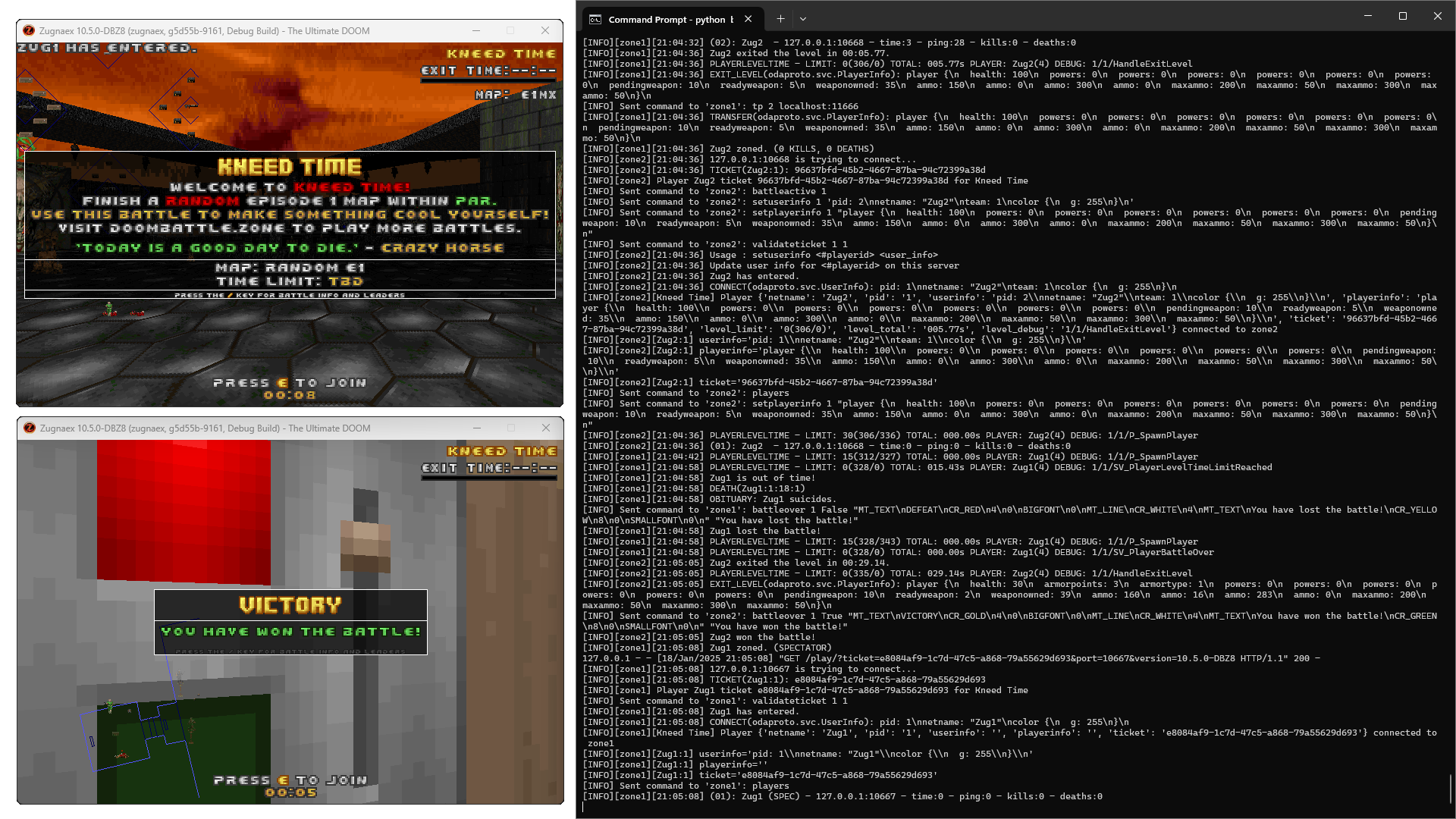Click 'MAP: RANDOM E1' line in top game
Viewport: 1456px width, 819px height.
tap(290, 268)
